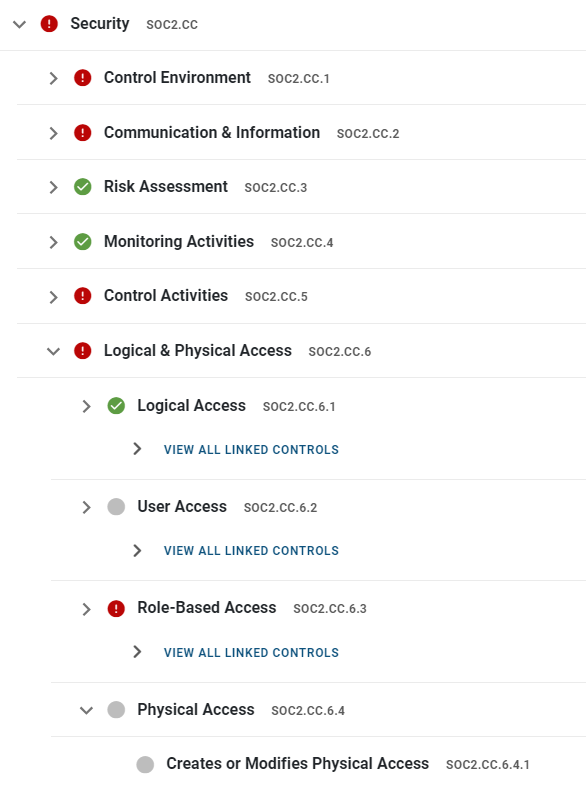Click the red alert icon beside Security
This screenshot has height=788, width=586.
49,24
